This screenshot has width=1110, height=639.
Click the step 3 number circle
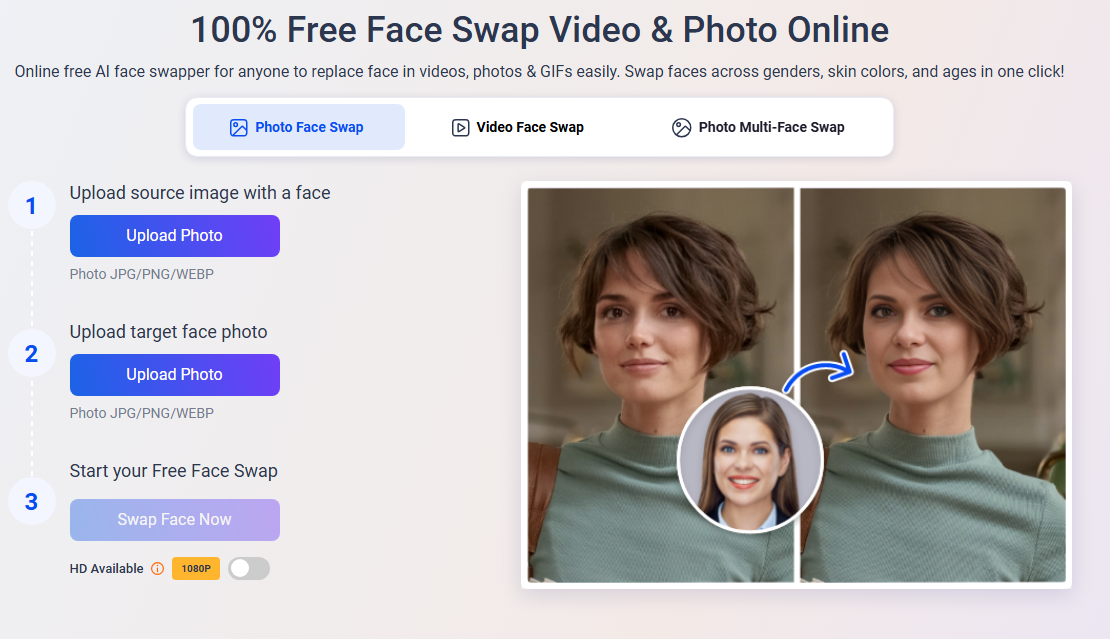[x=31, y=500]
